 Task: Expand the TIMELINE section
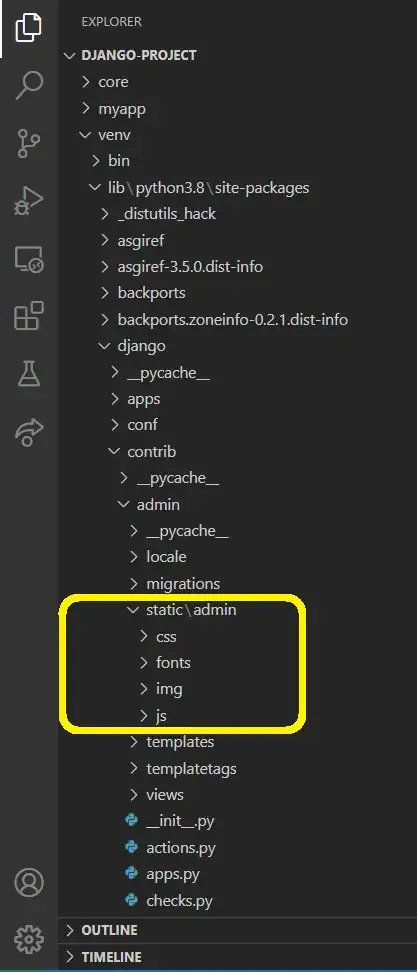click(x=238, y=957)
